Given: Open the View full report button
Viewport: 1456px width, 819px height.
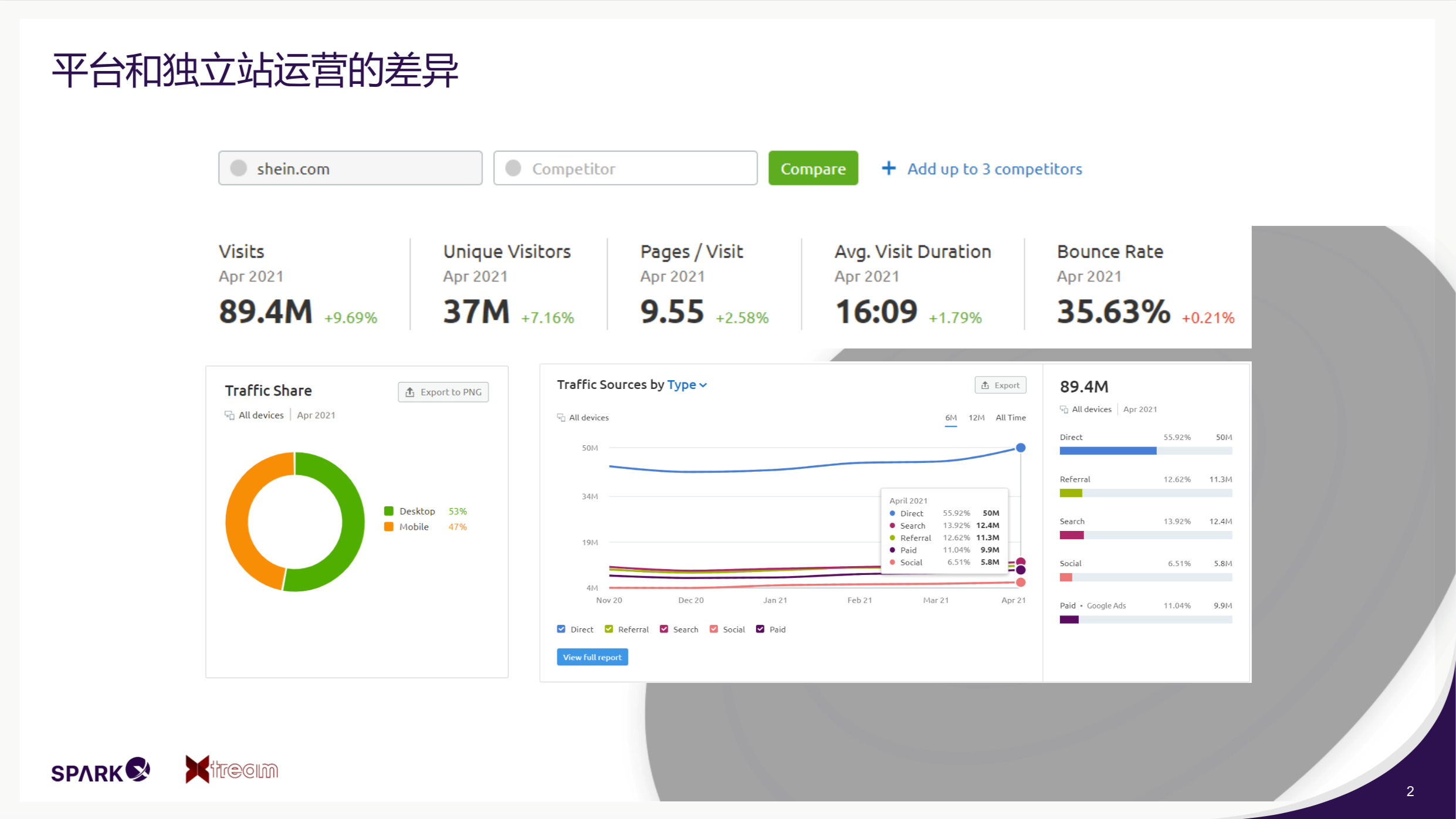Looking at the screenshot, I should [592, 657].
